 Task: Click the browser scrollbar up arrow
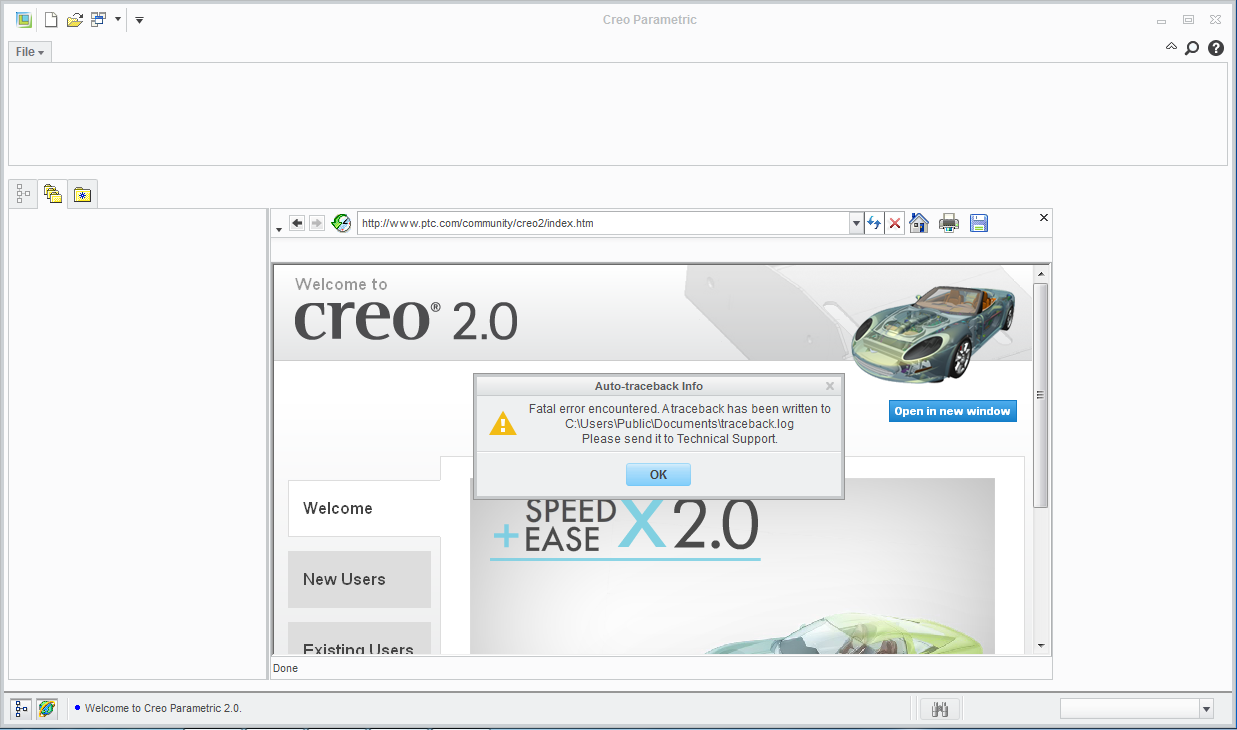[1041, 273]
